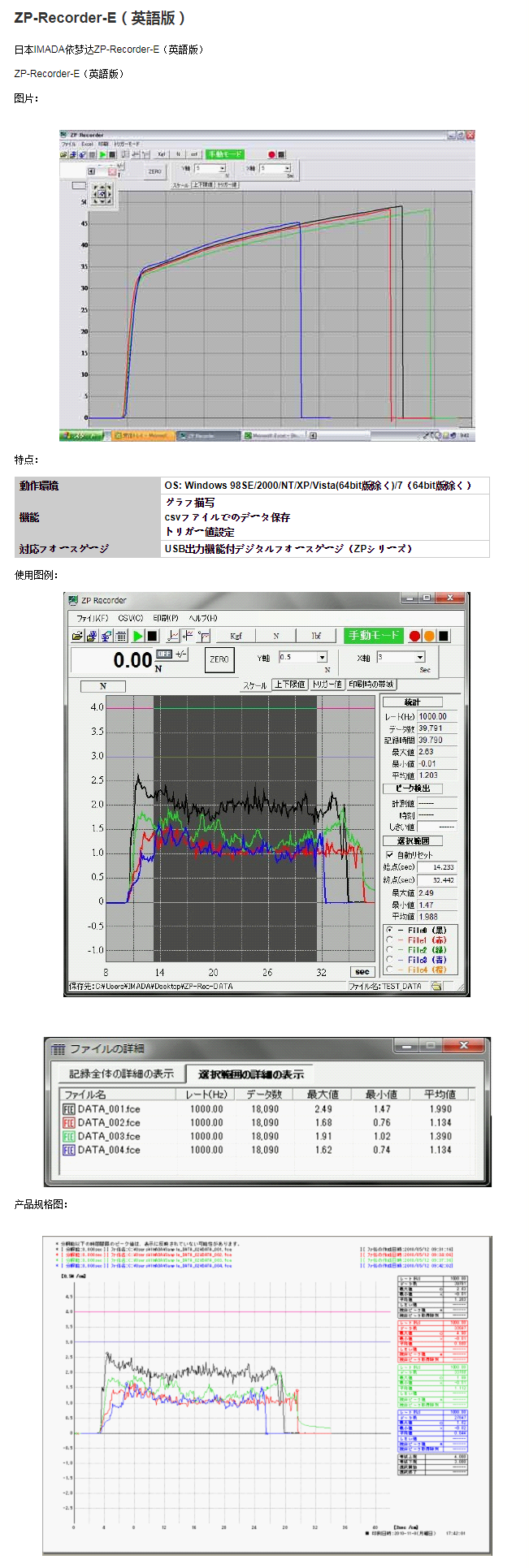529x1568 pixels.
Task: Click the orange circle indicator icon
Action: 429,636
